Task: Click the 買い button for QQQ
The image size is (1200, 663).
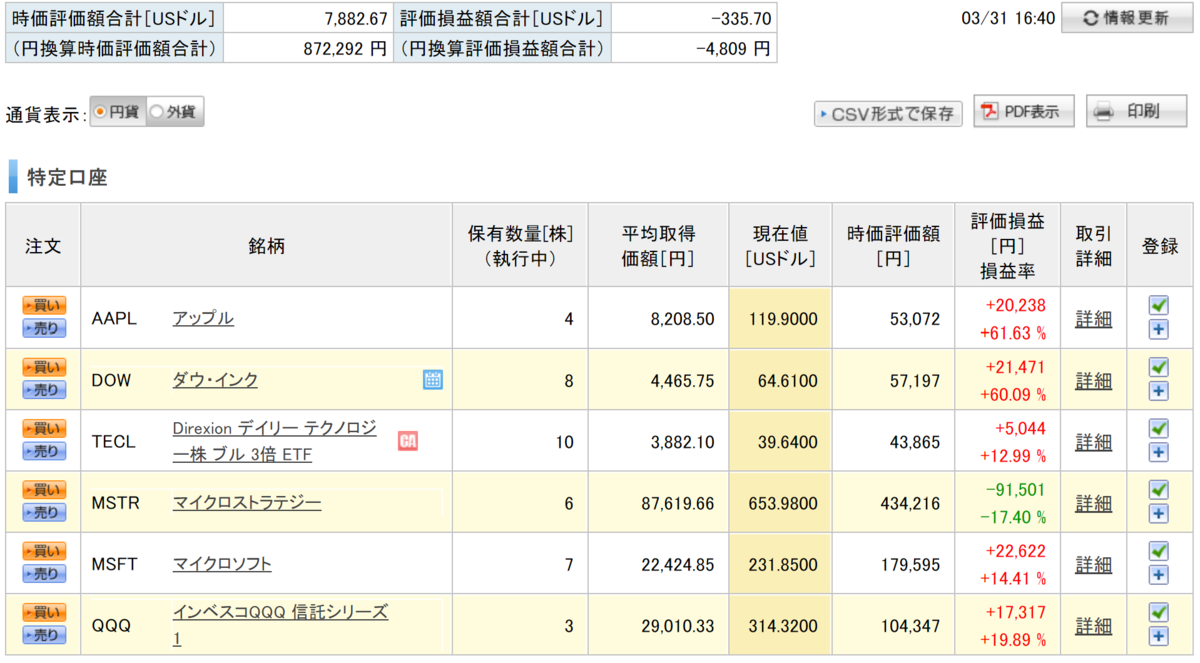Action: (x=44, y=612)
